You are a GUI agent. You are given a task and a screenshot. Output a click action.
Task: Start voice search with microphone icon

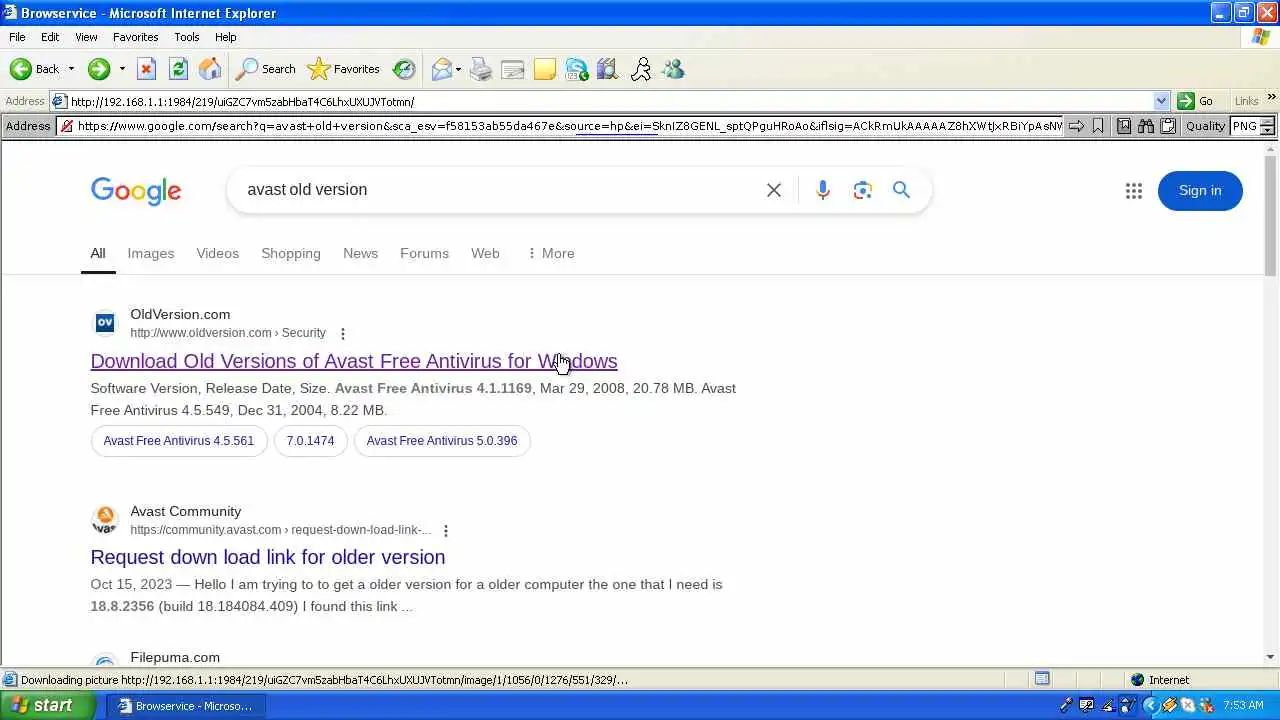823,190
